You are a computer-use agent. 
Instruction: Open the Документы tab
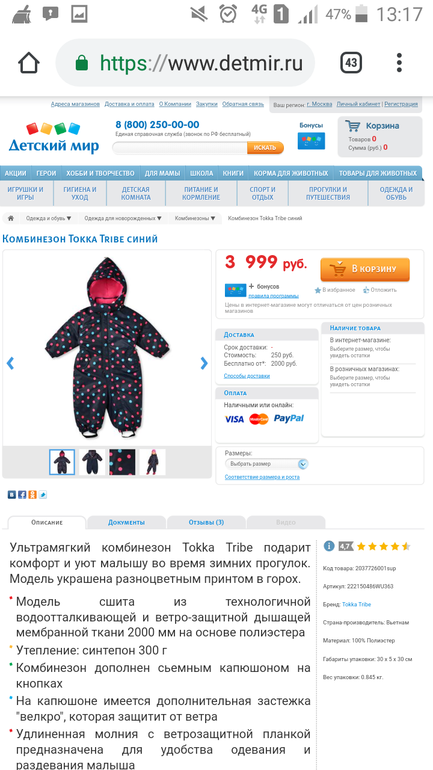tap(127, 522)
